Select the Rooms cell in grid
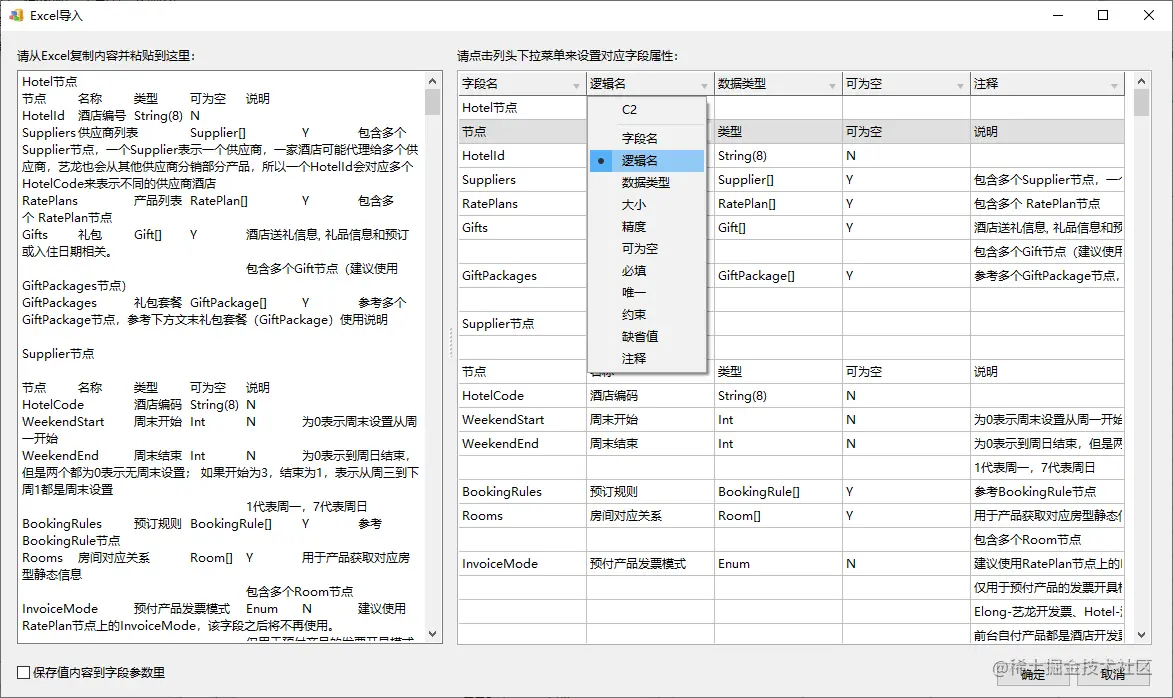 pos(522,515)
